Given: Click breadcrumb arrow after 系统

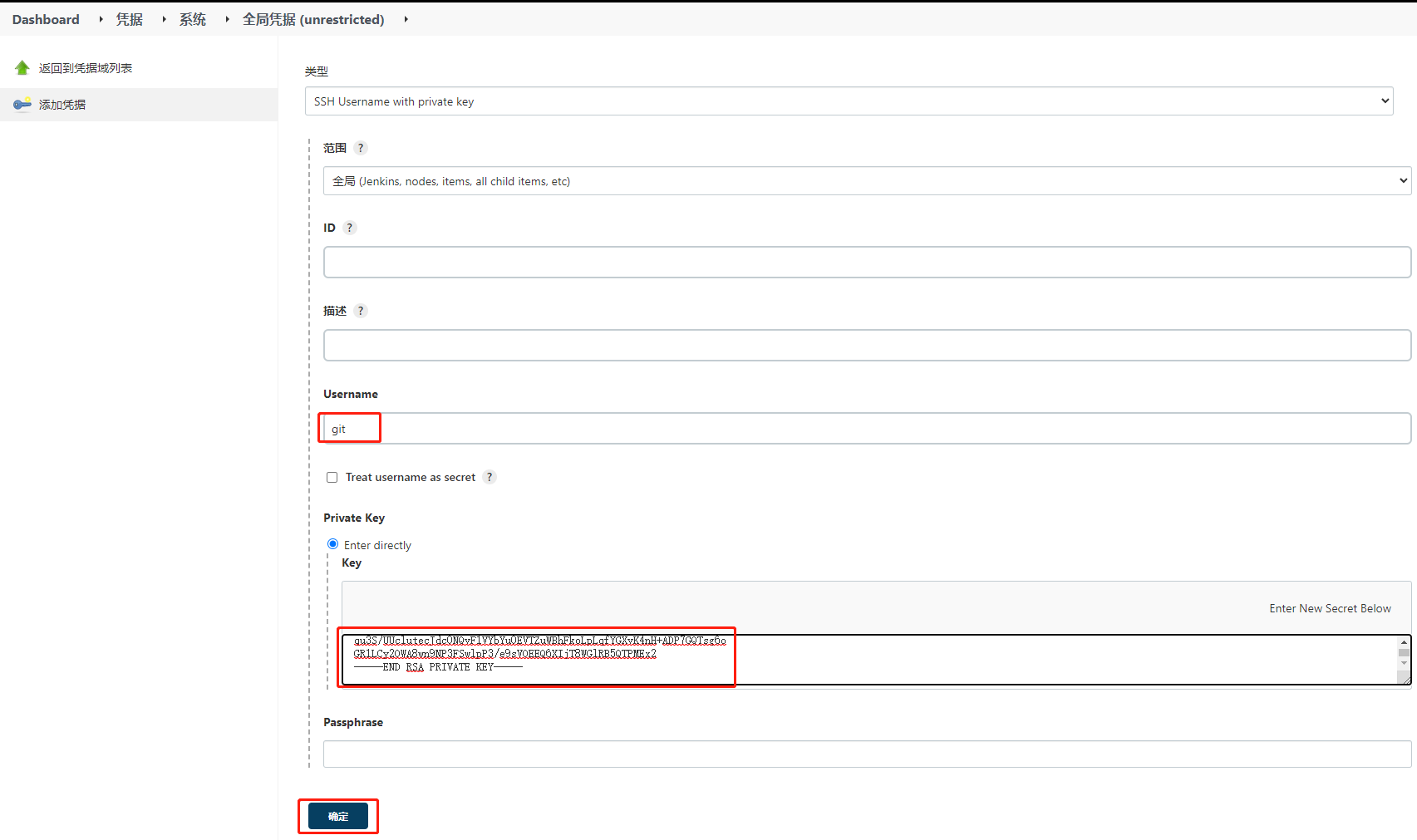Looking at the screenshot, I should [x=227, y=19].
